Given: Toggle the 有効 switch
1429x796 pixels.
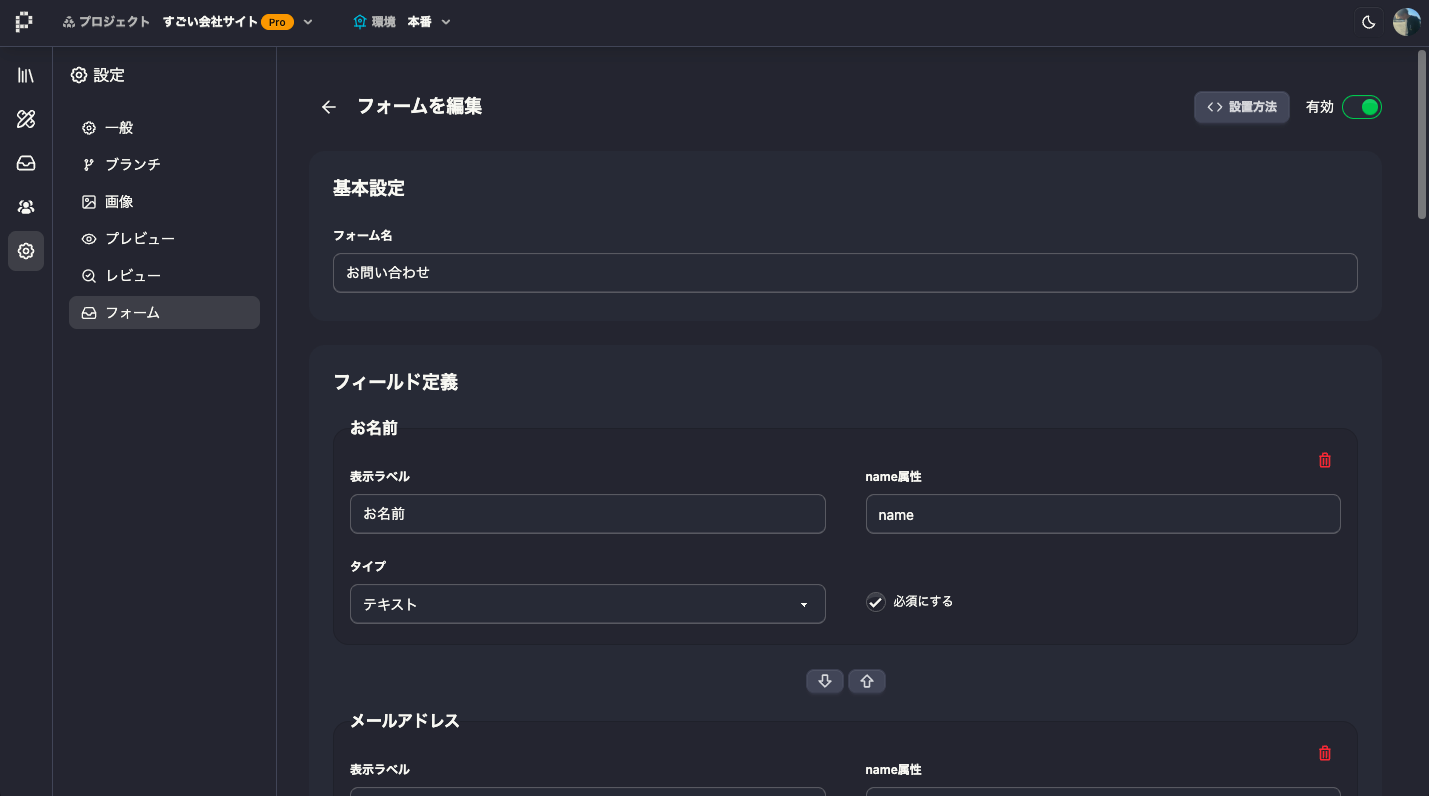Looking at the screenshot, I should (1361, 107).
